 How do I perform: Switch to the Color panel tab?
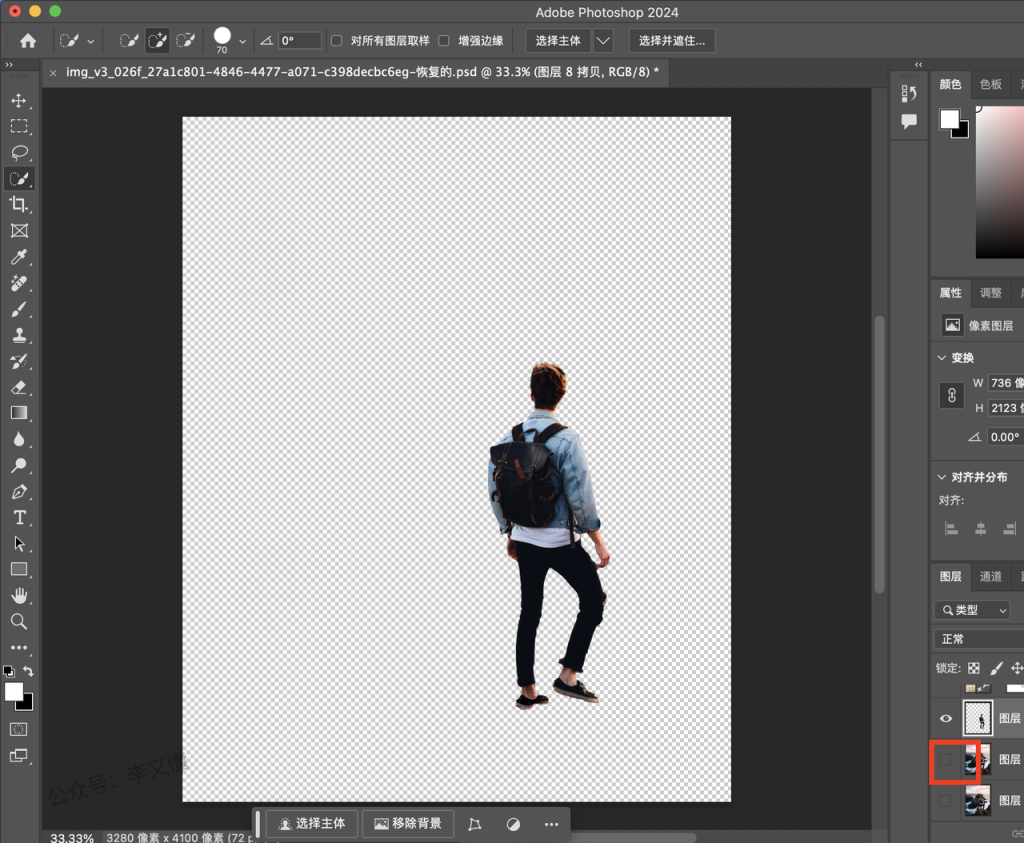point(950,84)
